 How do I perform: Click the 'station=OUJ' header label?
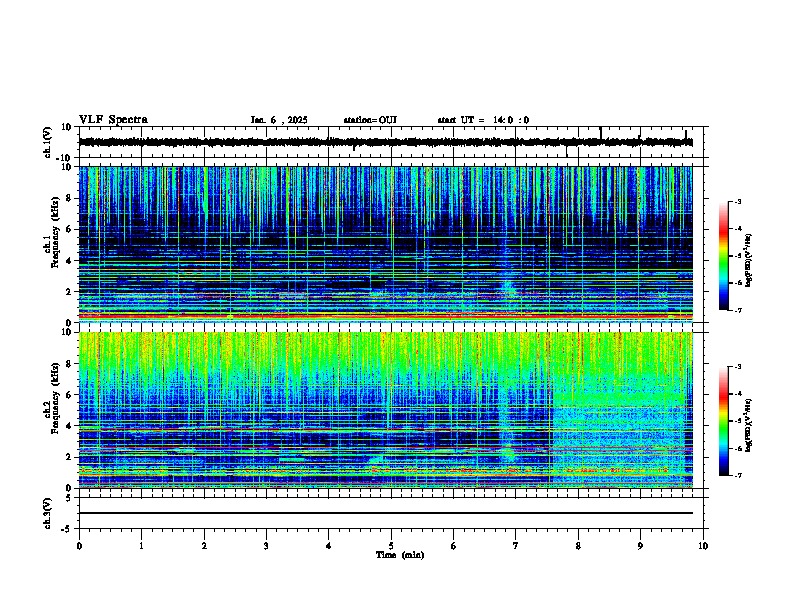click(x=370, y=120)
